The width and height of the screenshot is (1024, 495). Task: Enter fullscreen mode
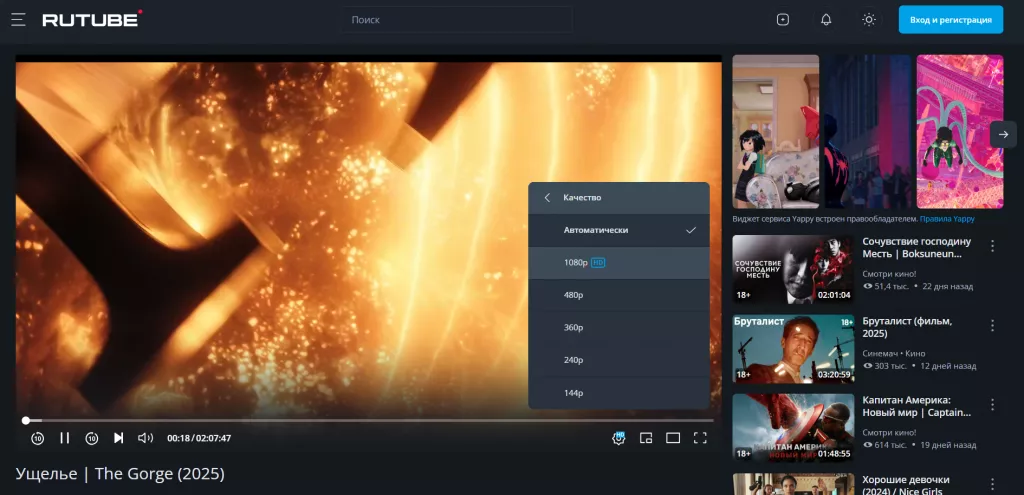[x=700, y=438]
